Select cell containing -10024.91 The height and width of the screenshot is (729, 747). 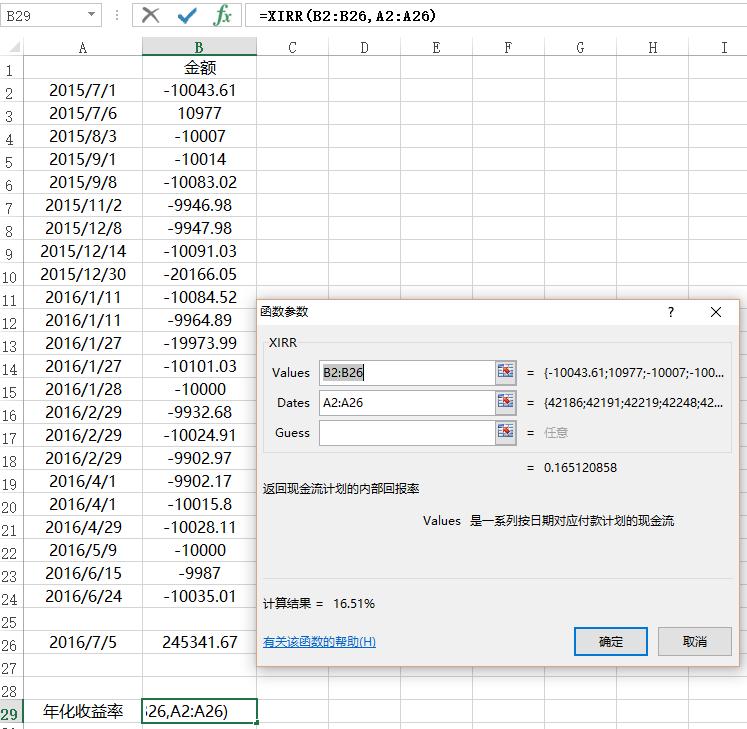pos(199,435)
